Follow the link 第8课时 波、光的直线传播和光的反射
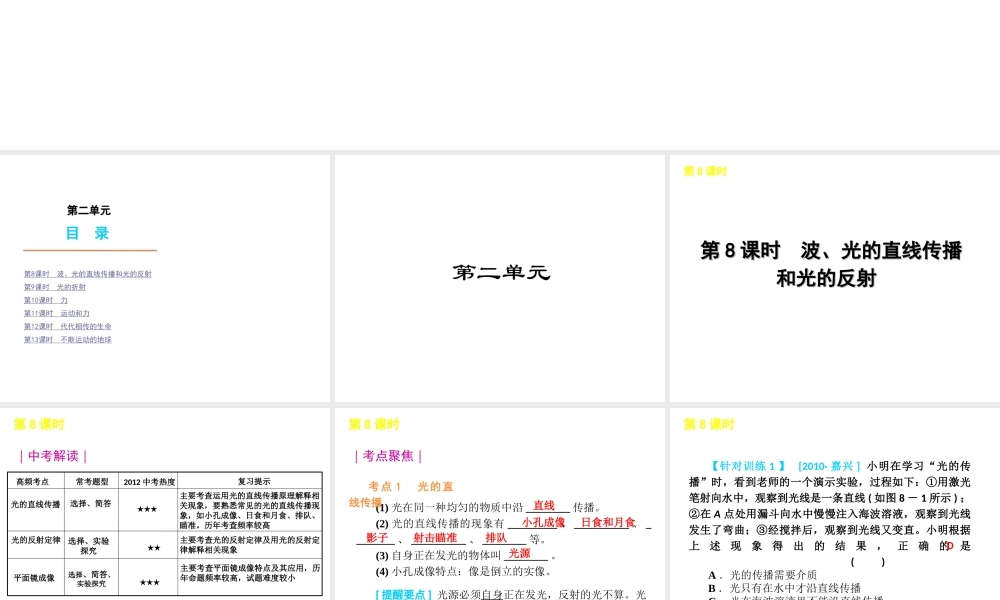Screen dimensions: 1000x600 click(x=88, y=274)
